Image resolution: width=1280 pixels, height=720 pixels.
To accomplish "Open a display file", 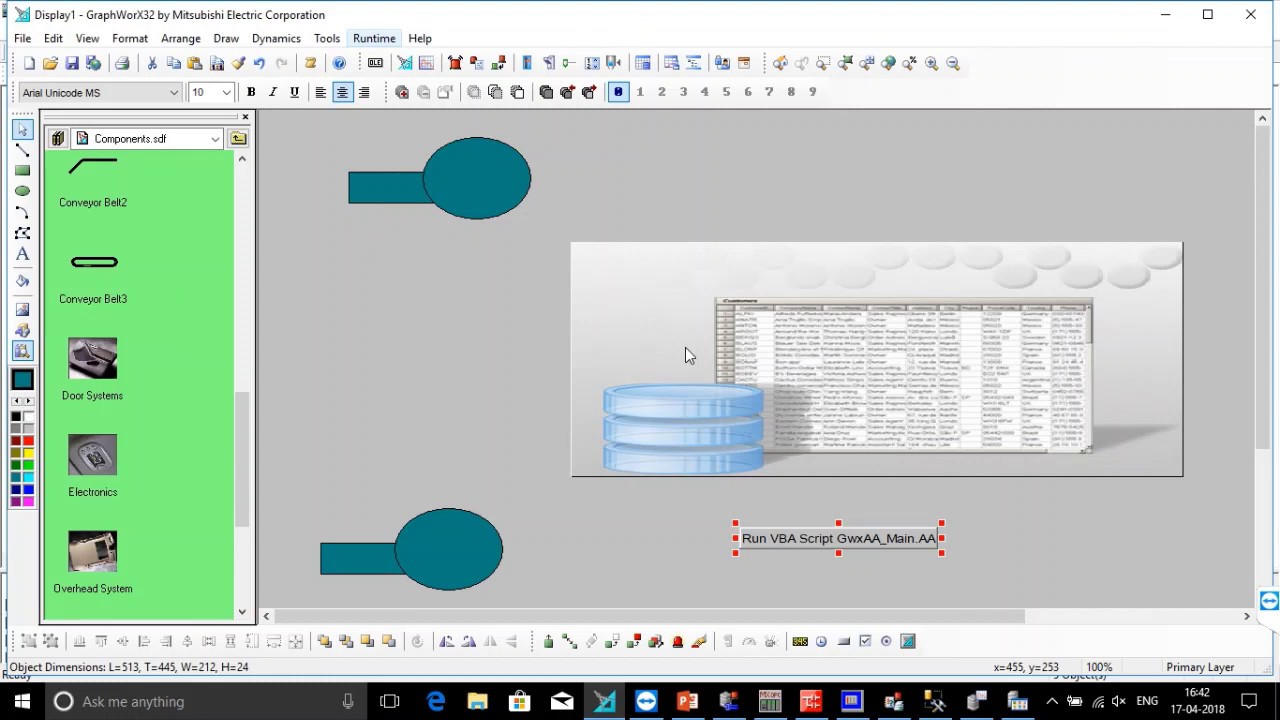I will (x=50, y=63).
